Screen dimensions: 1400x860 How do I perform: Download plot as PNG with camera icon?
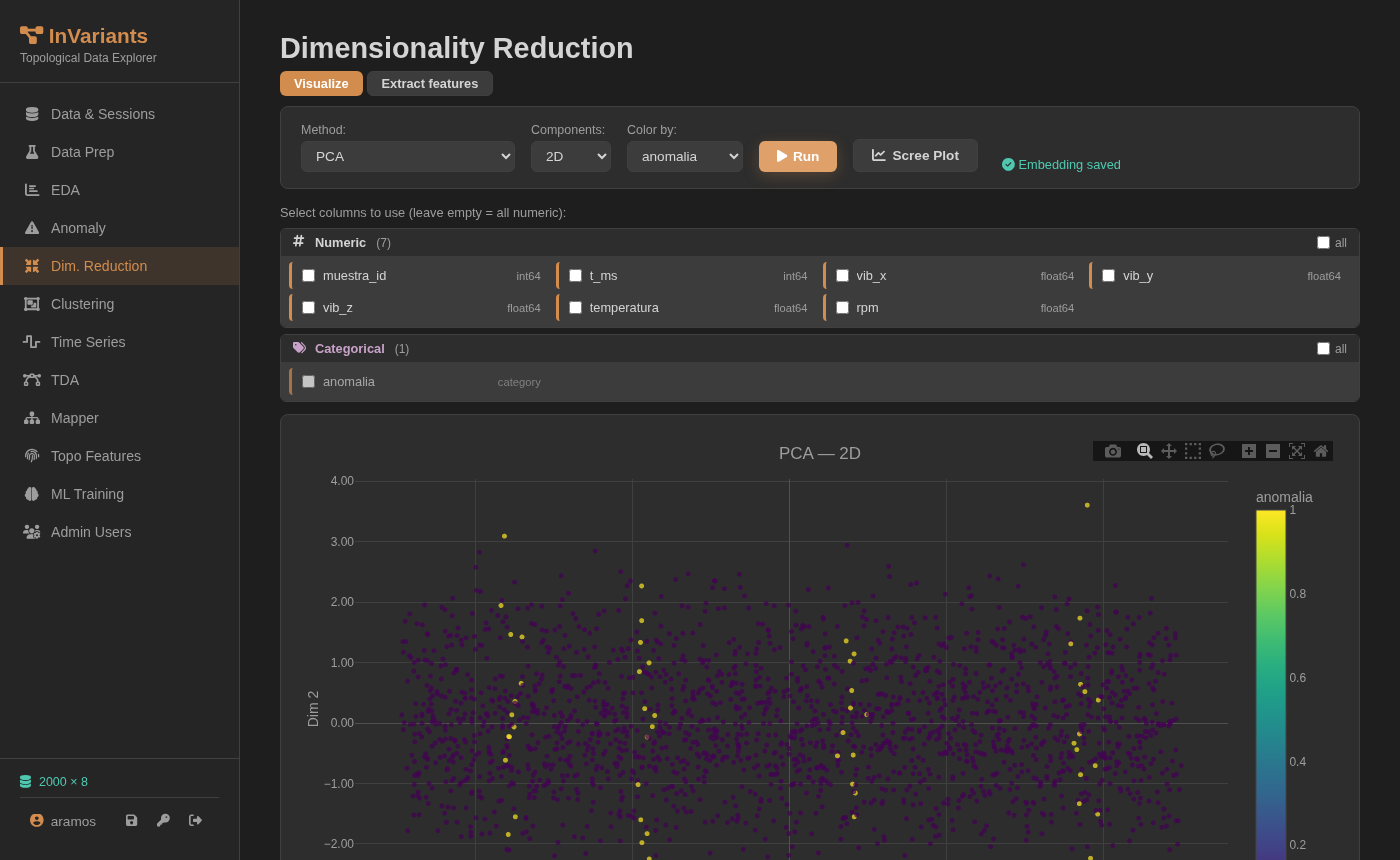point(1113,451)
